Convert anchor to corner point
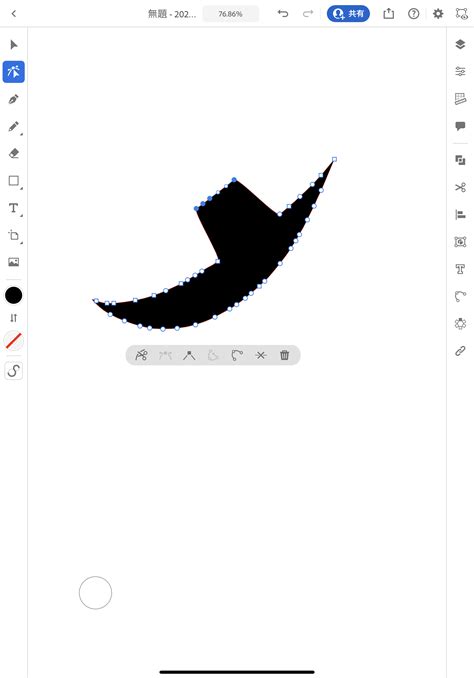 pyautogui.click(x=189, y=355)
